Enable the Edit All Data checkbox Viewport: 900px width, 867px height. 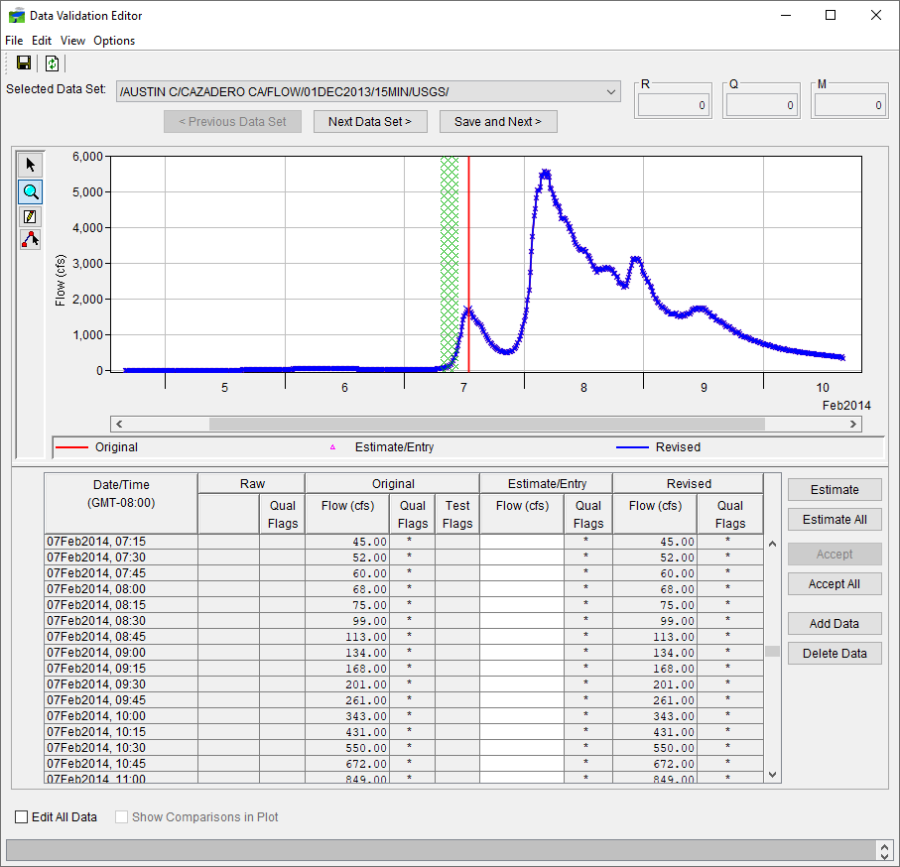pyautogui.click(x=22, y=817)
